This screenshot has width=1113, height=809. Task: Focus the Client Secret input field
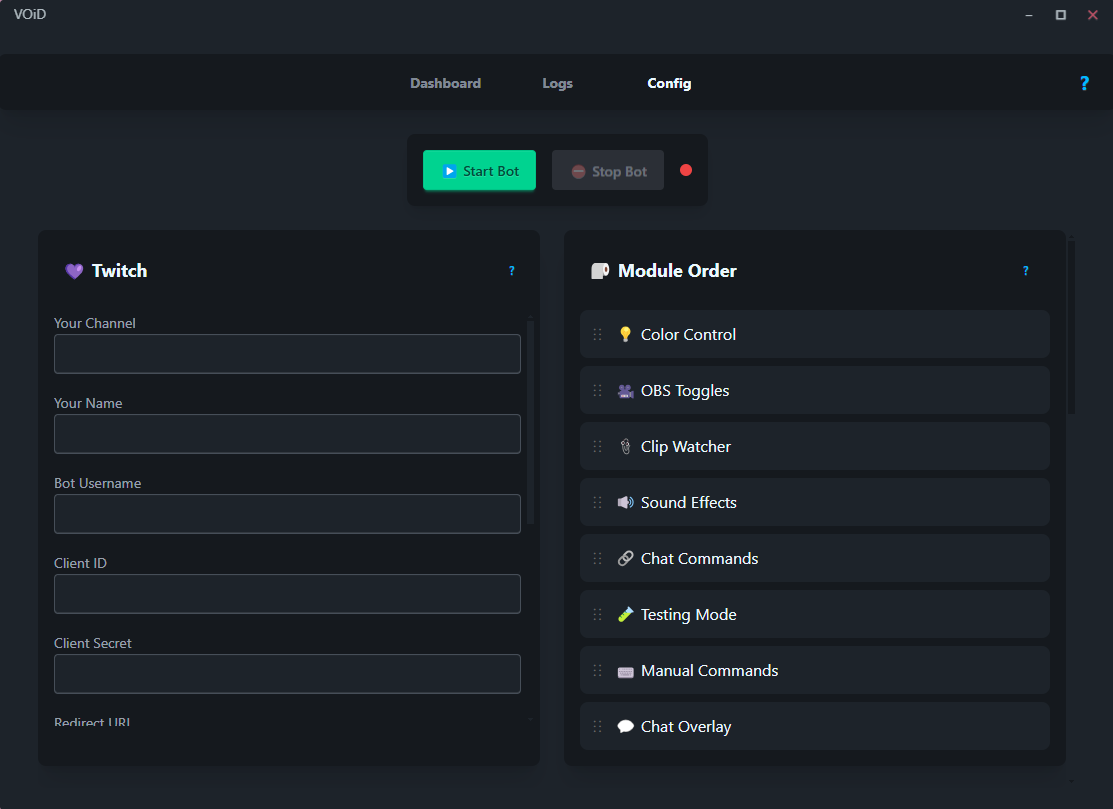tap(287, 674)
